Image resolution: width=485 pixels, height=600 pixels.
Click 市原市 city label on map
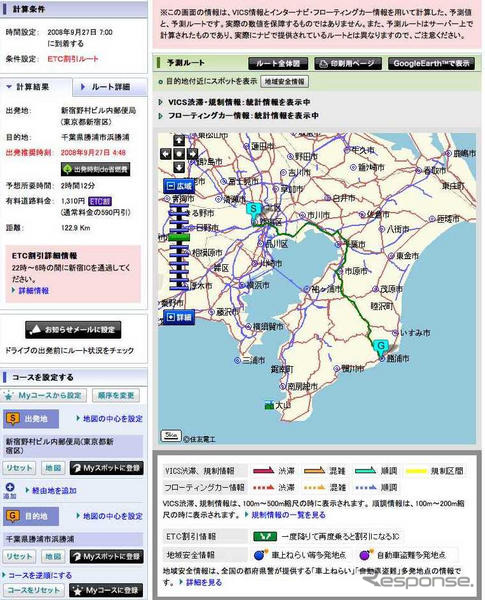[x=356, y=271]
